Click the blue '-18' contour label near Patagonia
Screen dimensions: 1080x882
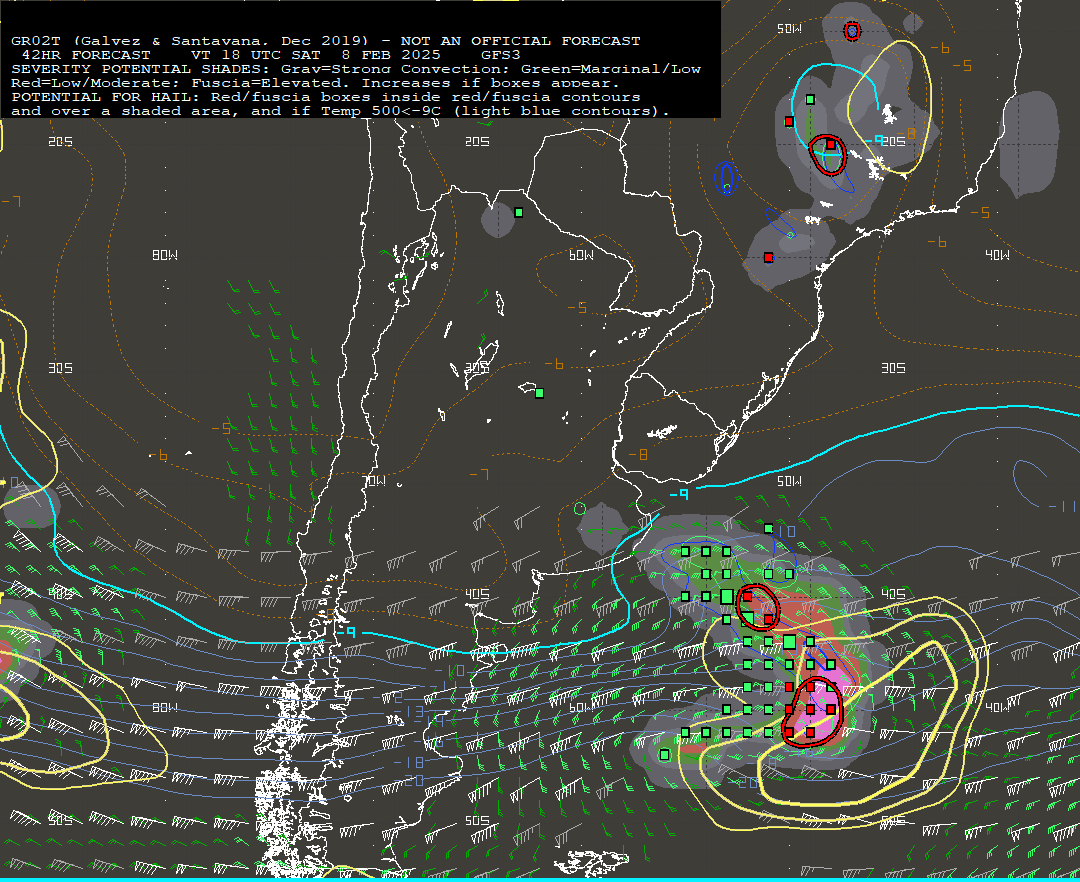click(x=409, y=762)
